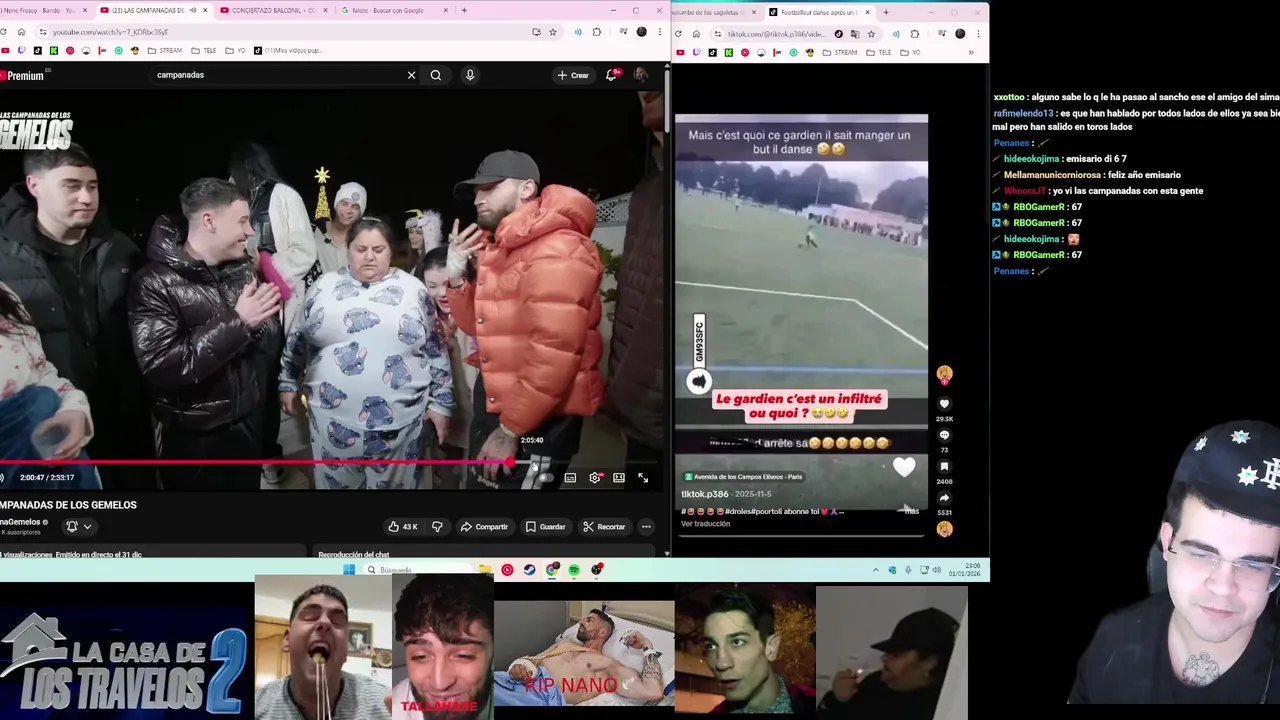Click the progress bar scrubber handle
Viewport: 1280px width, 720px height.
[x=511, y=462]
